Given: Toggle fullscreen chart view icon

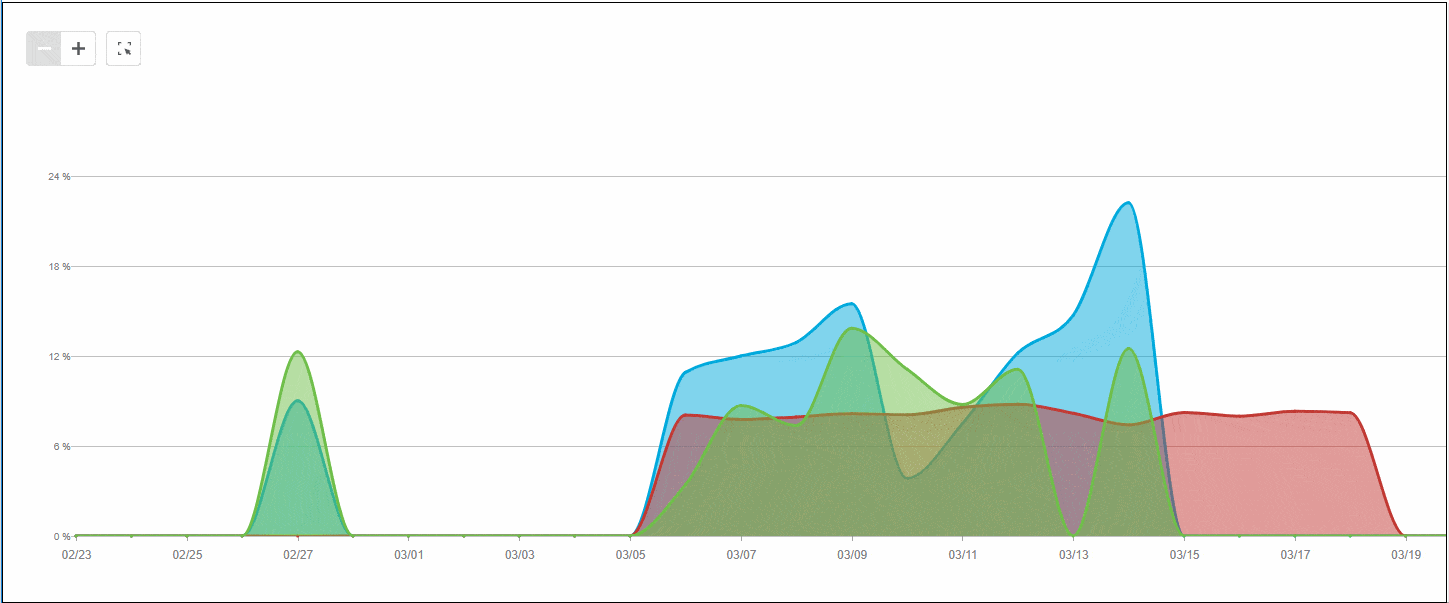Looking at the screenshot, I should click(124, 49).
